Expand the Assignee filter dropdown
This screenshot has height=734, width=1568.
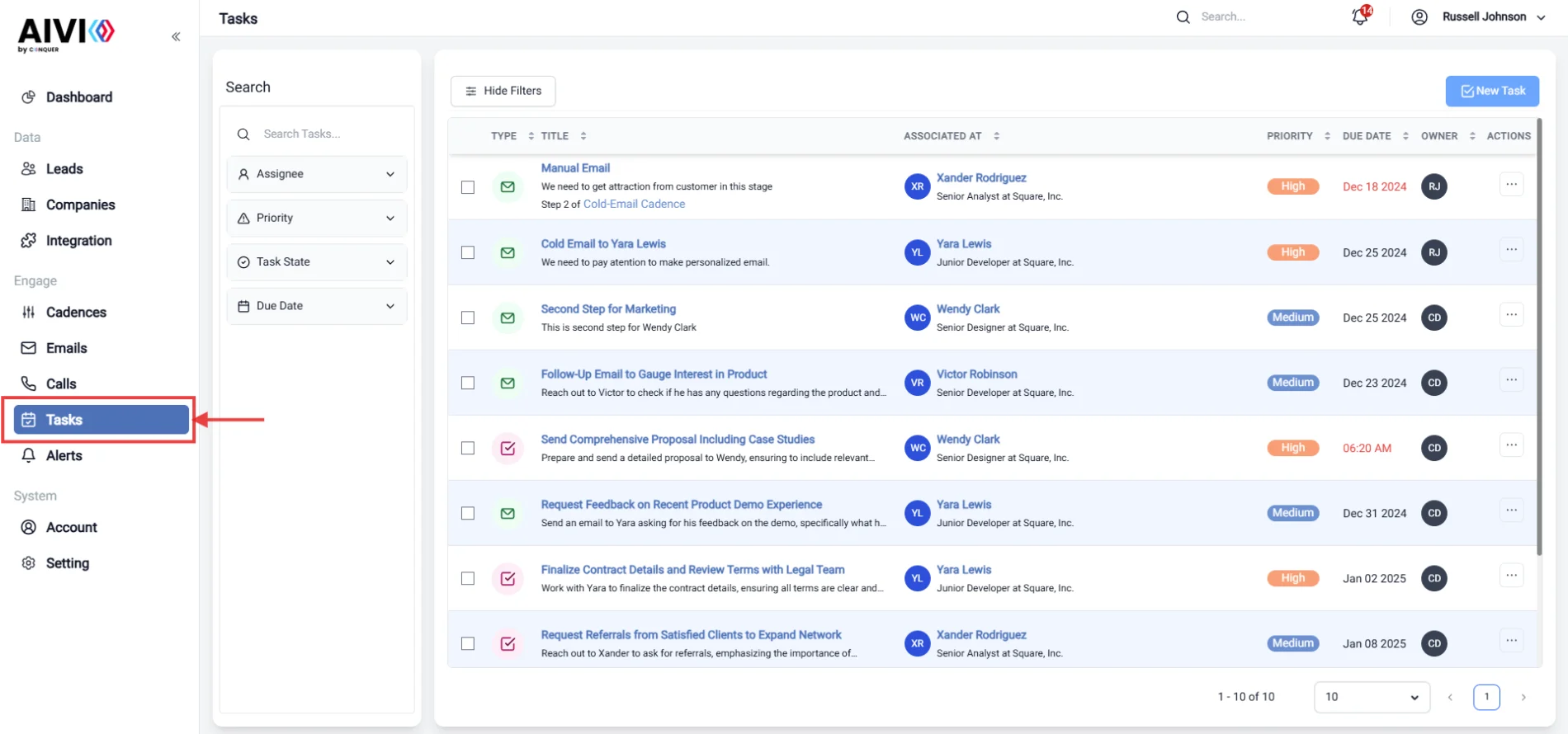pos(317,174)
